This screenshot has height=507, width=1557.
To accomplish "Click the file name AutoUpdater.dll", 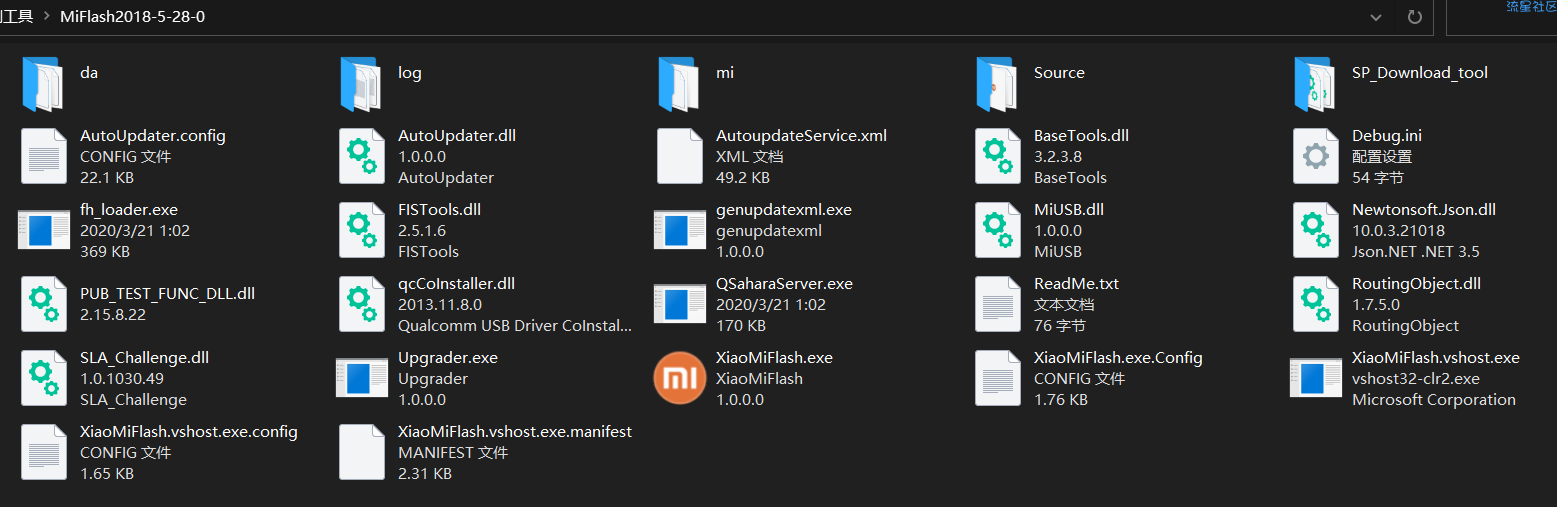I will 457,136.
